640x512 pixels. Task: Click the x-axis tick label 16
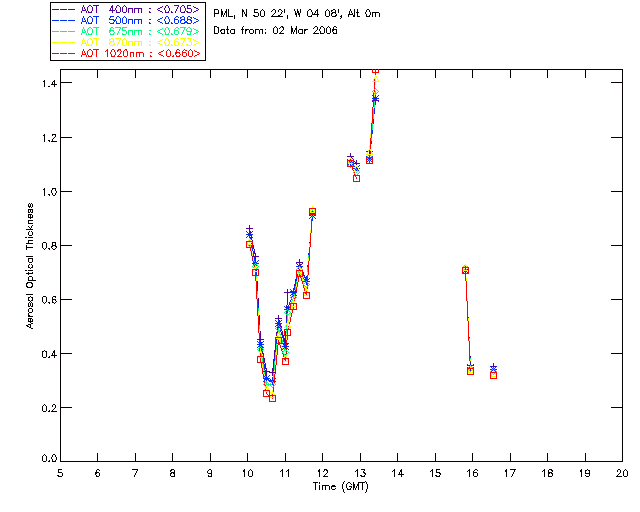pyautogui.click(x=473, y=474)
